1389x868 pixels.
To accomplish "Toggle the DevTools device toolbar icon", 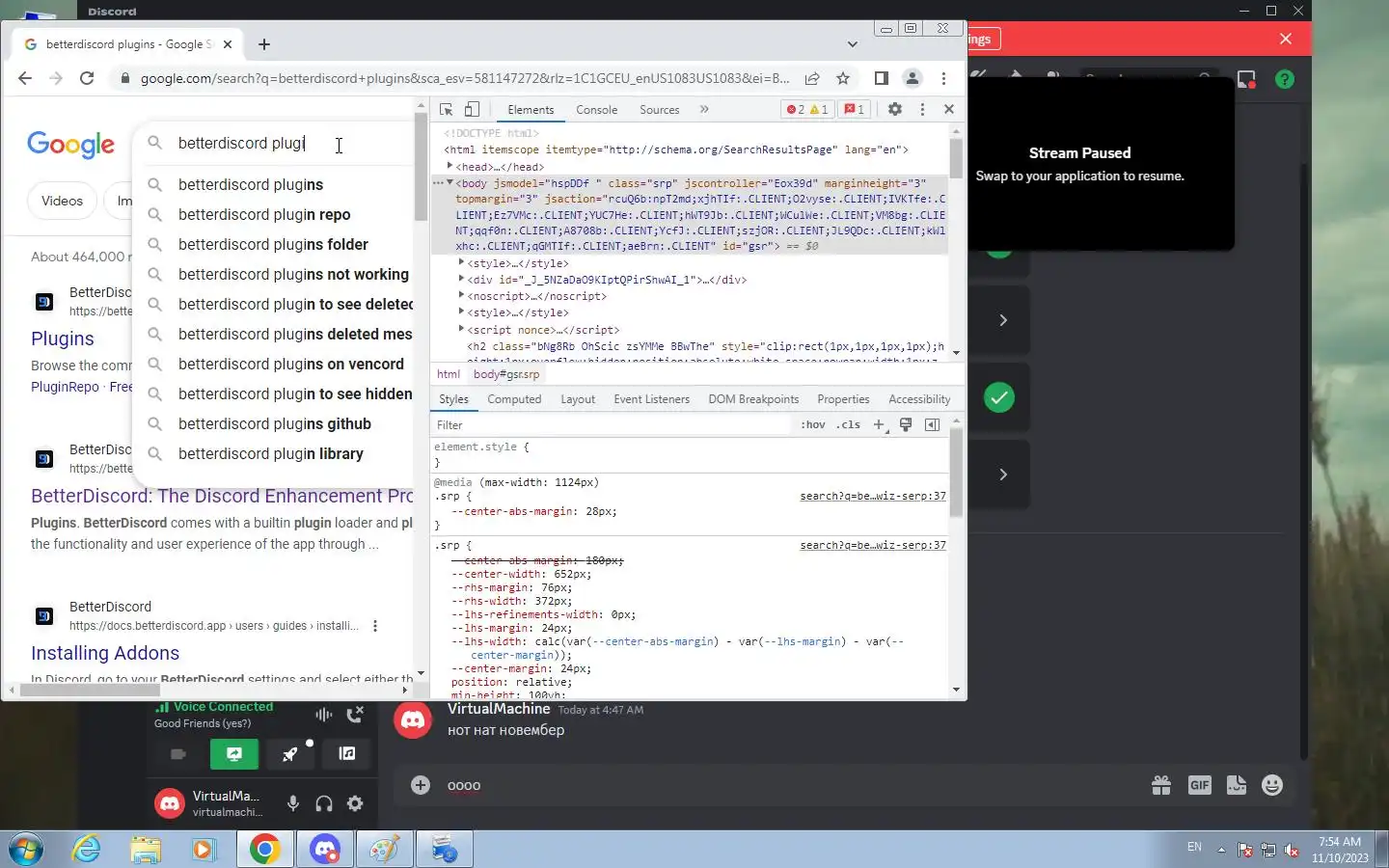I will tap(472, 109).
